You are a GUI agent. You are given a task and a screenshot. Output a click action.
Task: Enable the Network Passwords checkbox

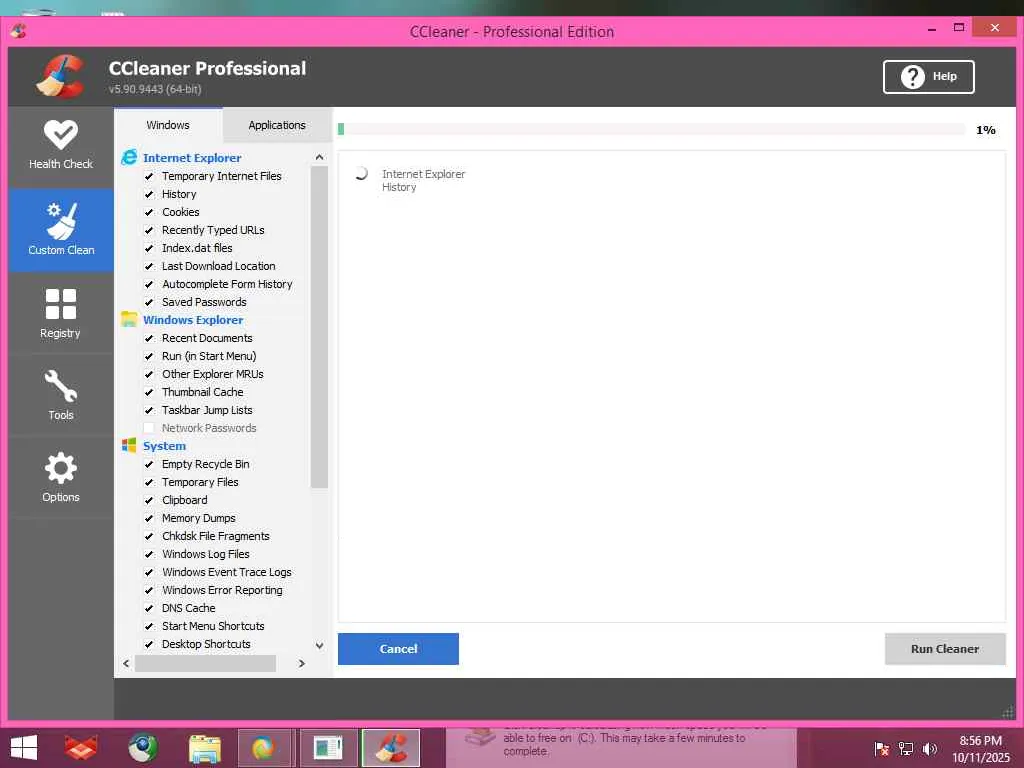149,428
